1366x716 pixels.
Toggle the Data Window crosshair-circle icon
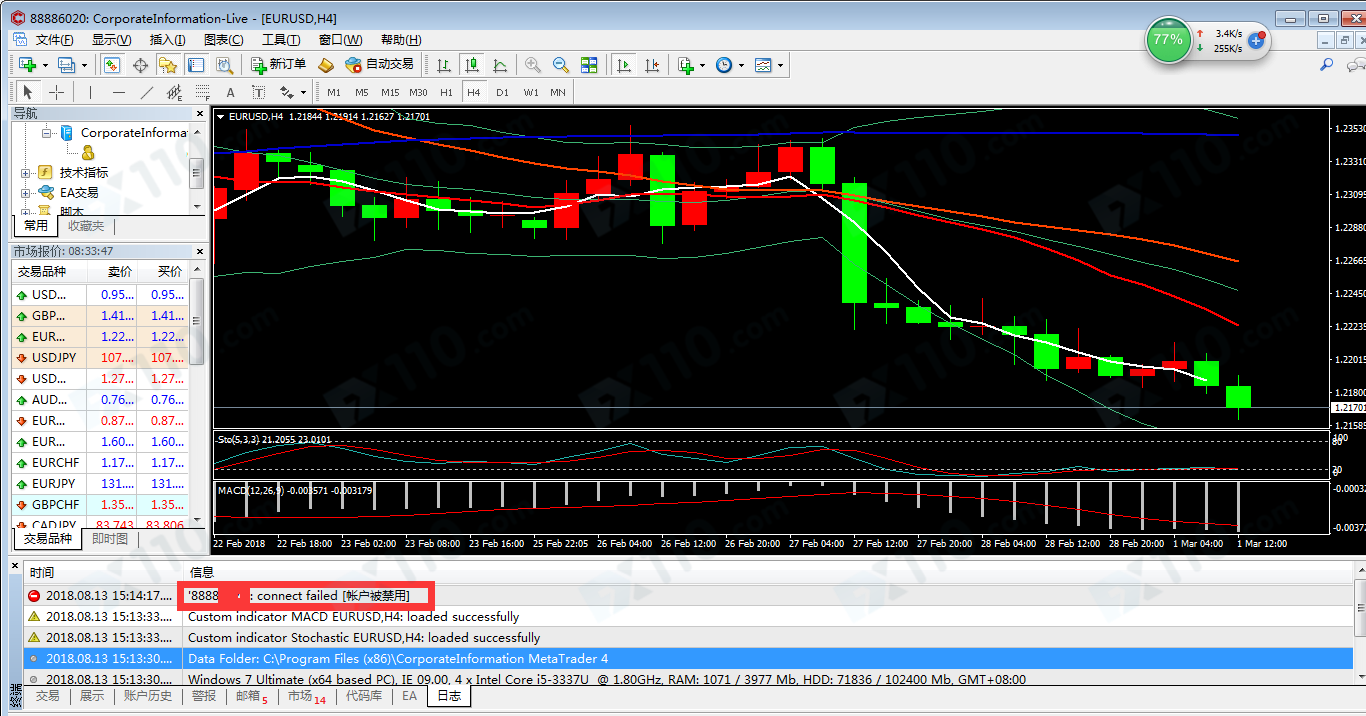click(x=140, y=64)
